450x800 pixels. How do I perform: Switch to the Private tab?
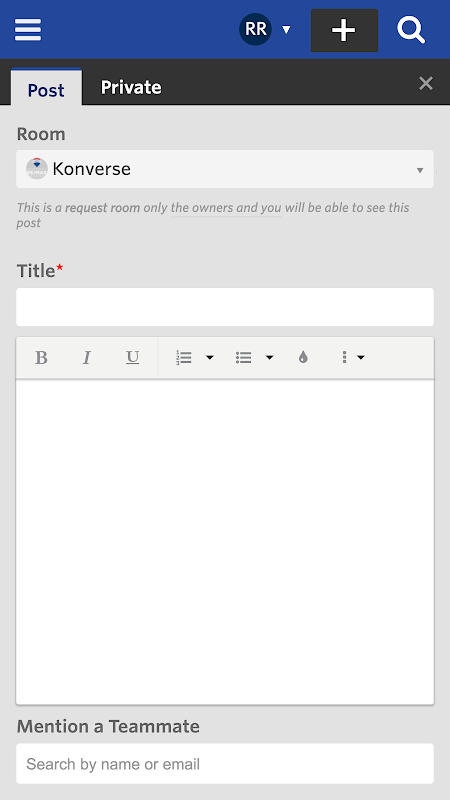point(131,88)
